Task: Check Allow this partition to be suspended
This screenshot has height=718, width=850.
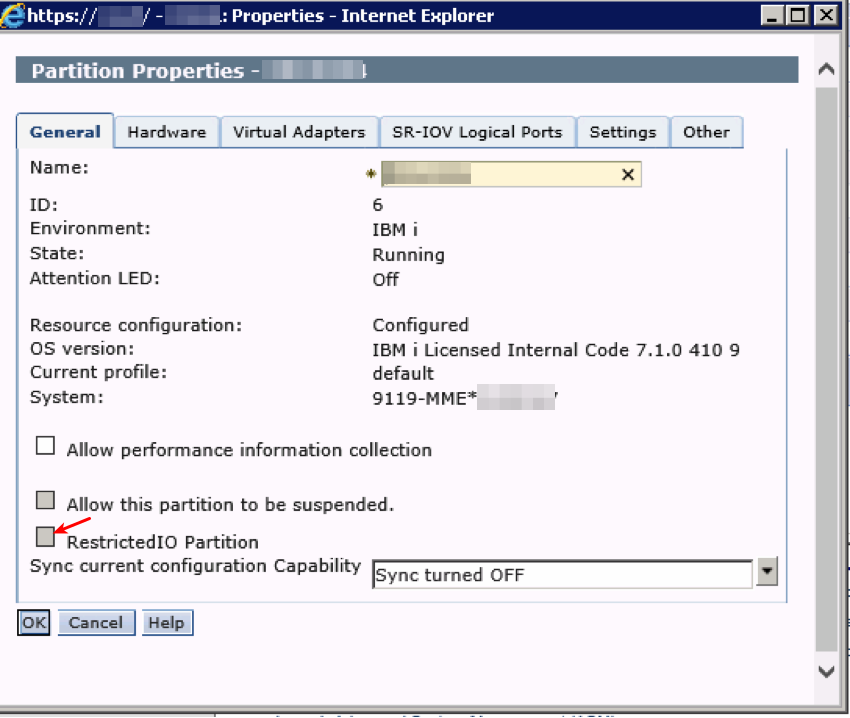Action: 45,499
